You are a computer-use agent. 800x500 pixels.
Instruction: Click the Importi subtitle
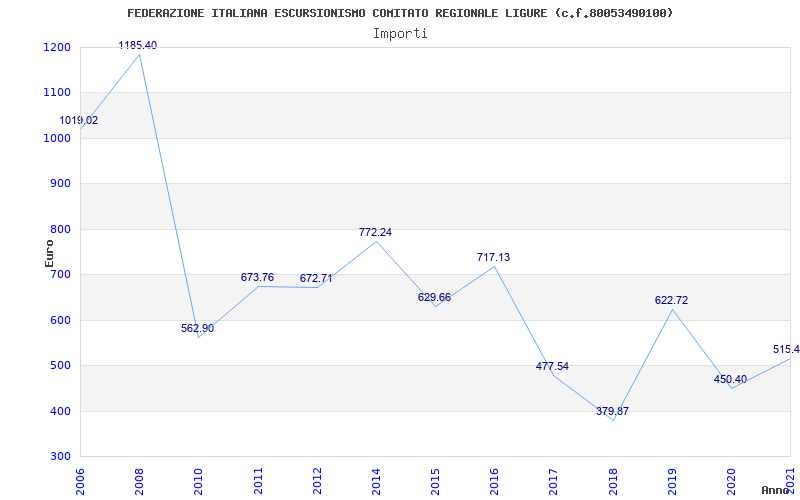point(400,33)
